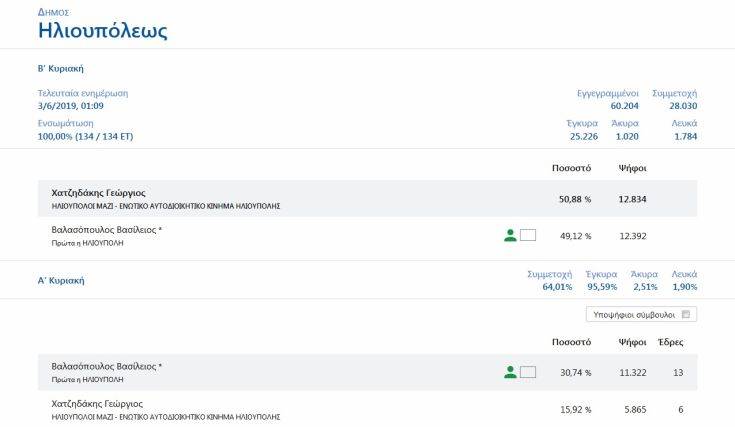Click the empty box beside 30,74 %
Screen dimensions: 735x427
click(529, 372)
